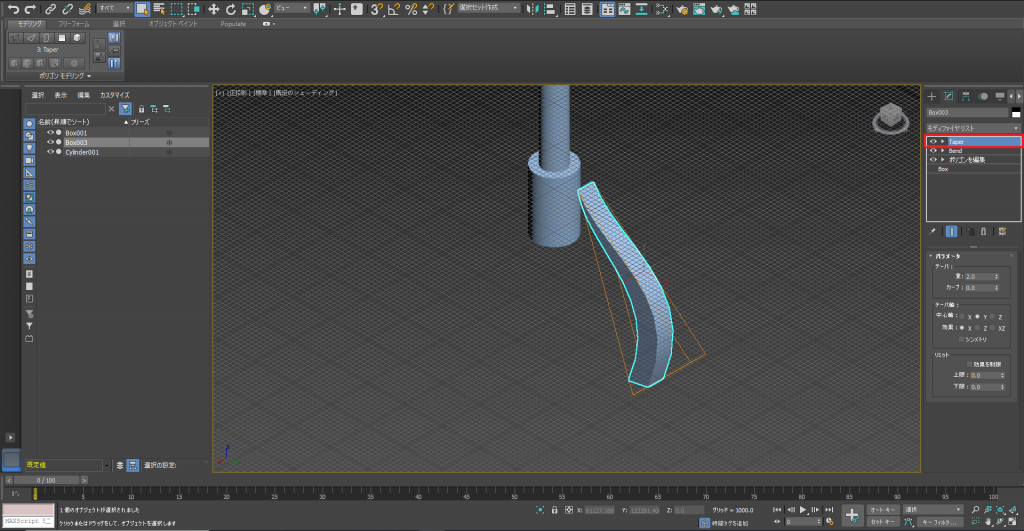Toggle the Angle Snap button
This screenshot has width=1024, height=531.
394,9
